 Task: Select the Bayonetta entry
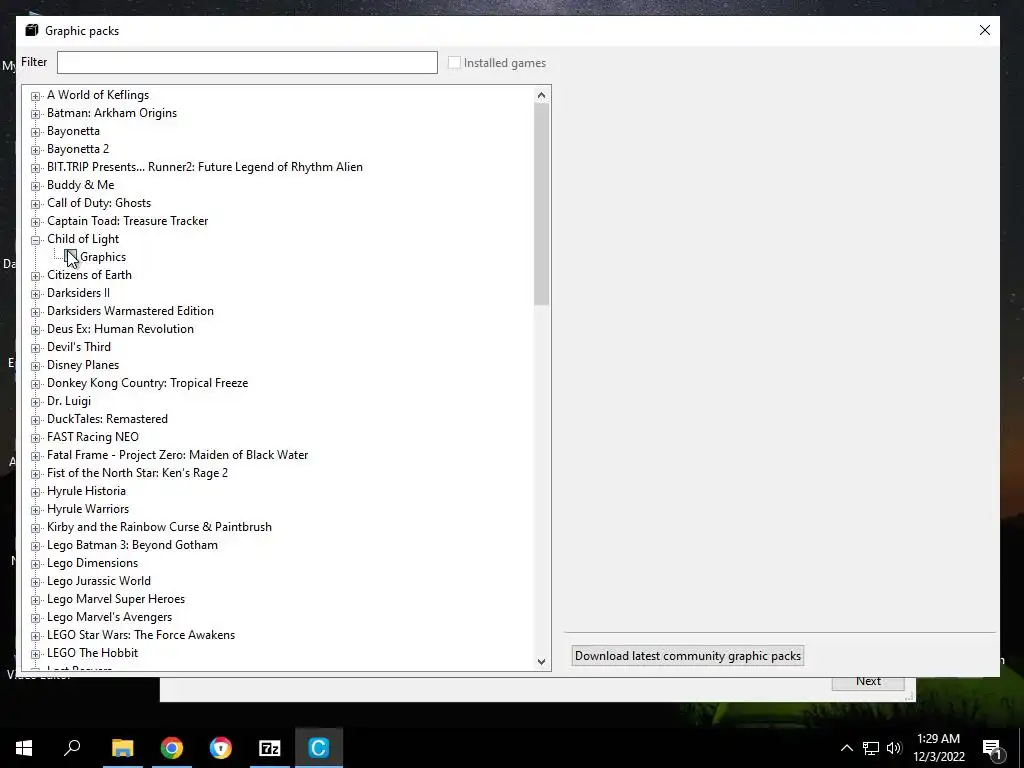[73, 131]
